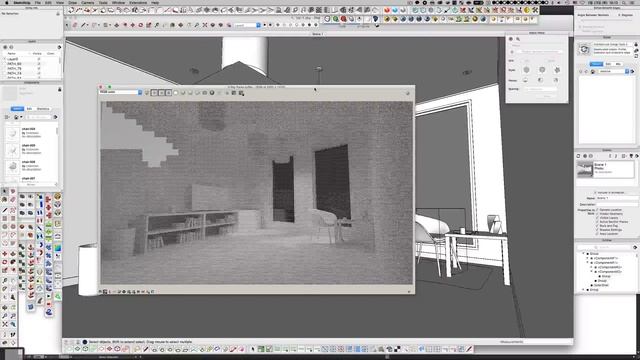Click Outliner details arrow icon
Viewport: 640px width, 360px height.
point(635,247)
